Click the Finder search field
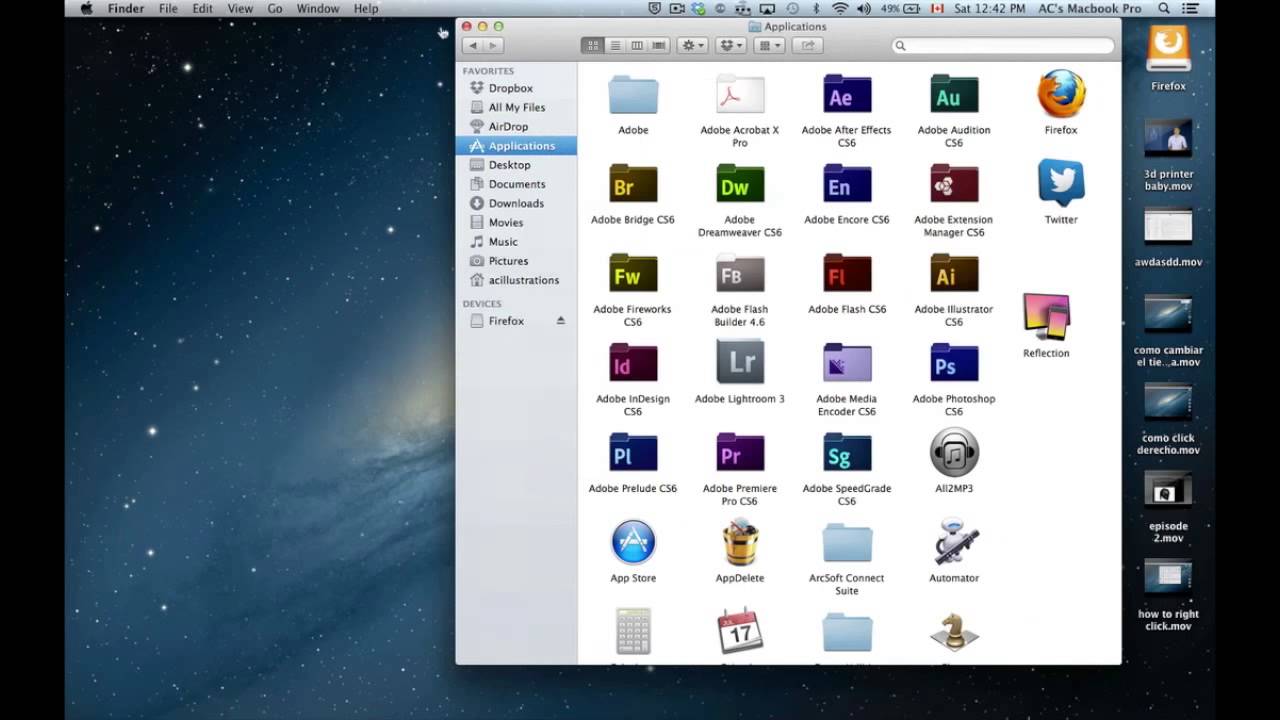The width and height of the screenshot is (1280, 720). click(x=1002, y=45)
